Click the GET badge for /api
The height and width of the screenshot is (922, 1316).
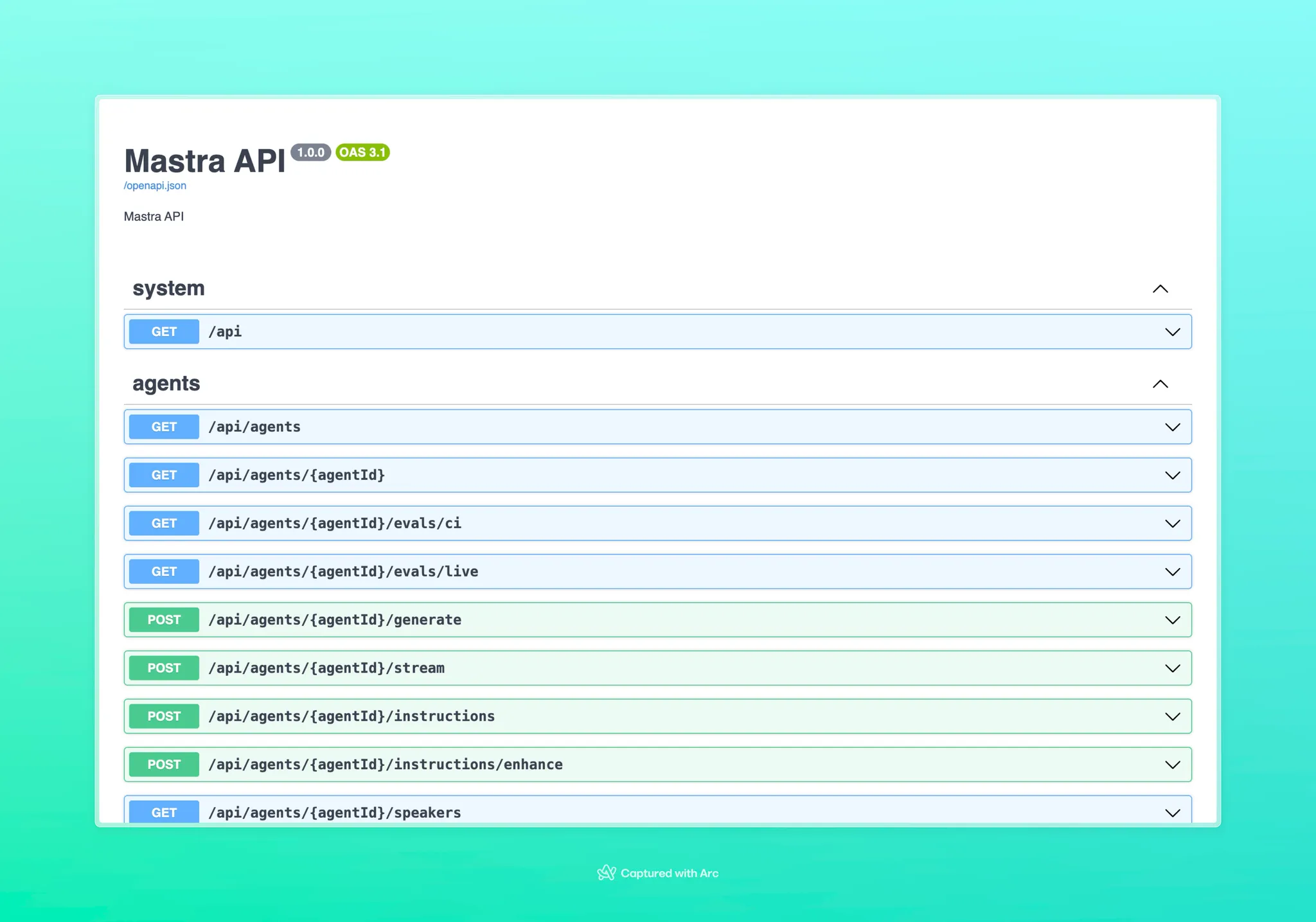coord(164,332)
